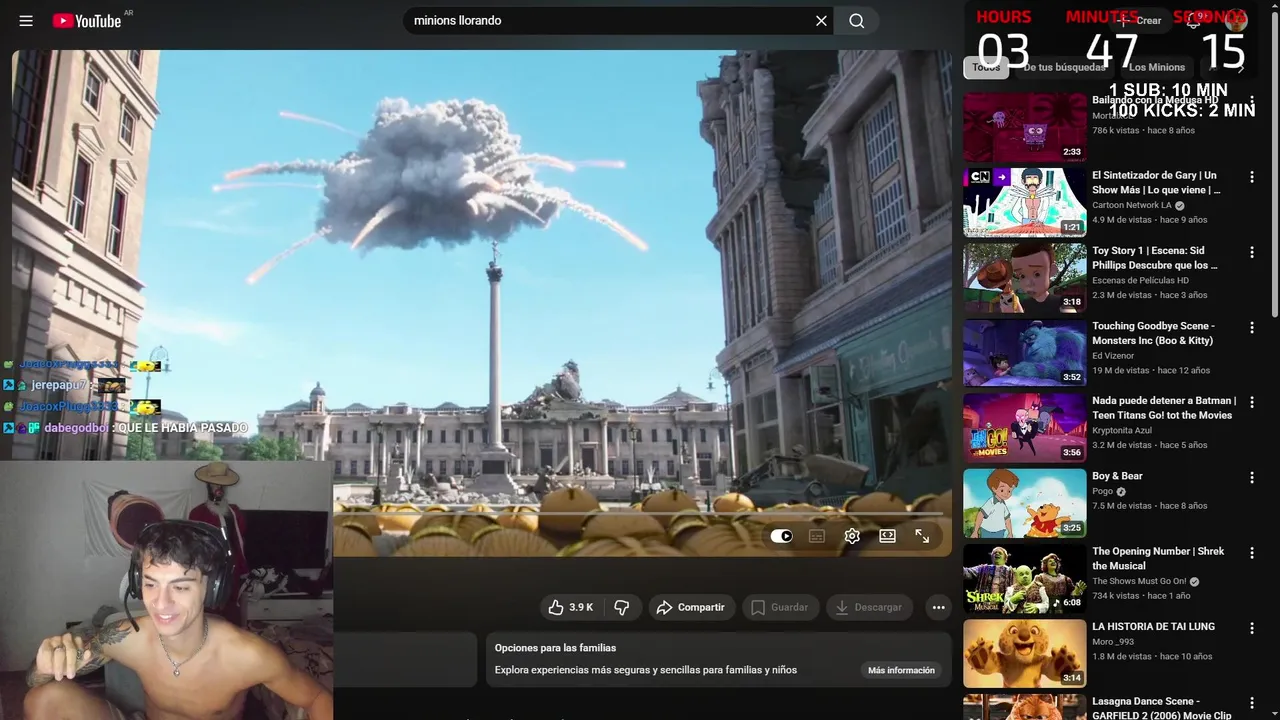Screen dimensions: 1280x720
Task: Open Toy Story 1 Sid Phillips thumbnail
Action: click(x=1024, y=277)
